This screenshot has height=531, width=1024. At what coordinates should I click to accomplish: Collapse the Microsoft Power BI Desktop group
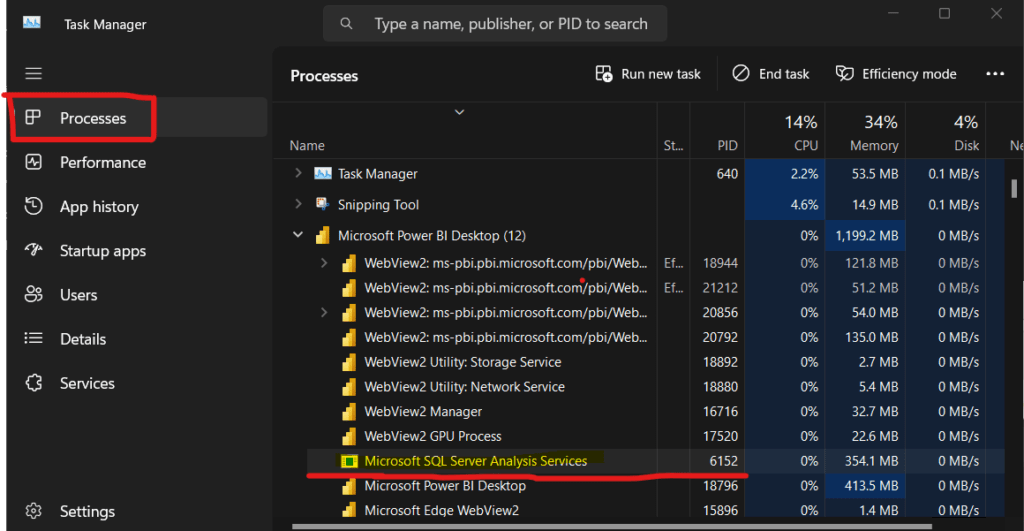[298, 234]
